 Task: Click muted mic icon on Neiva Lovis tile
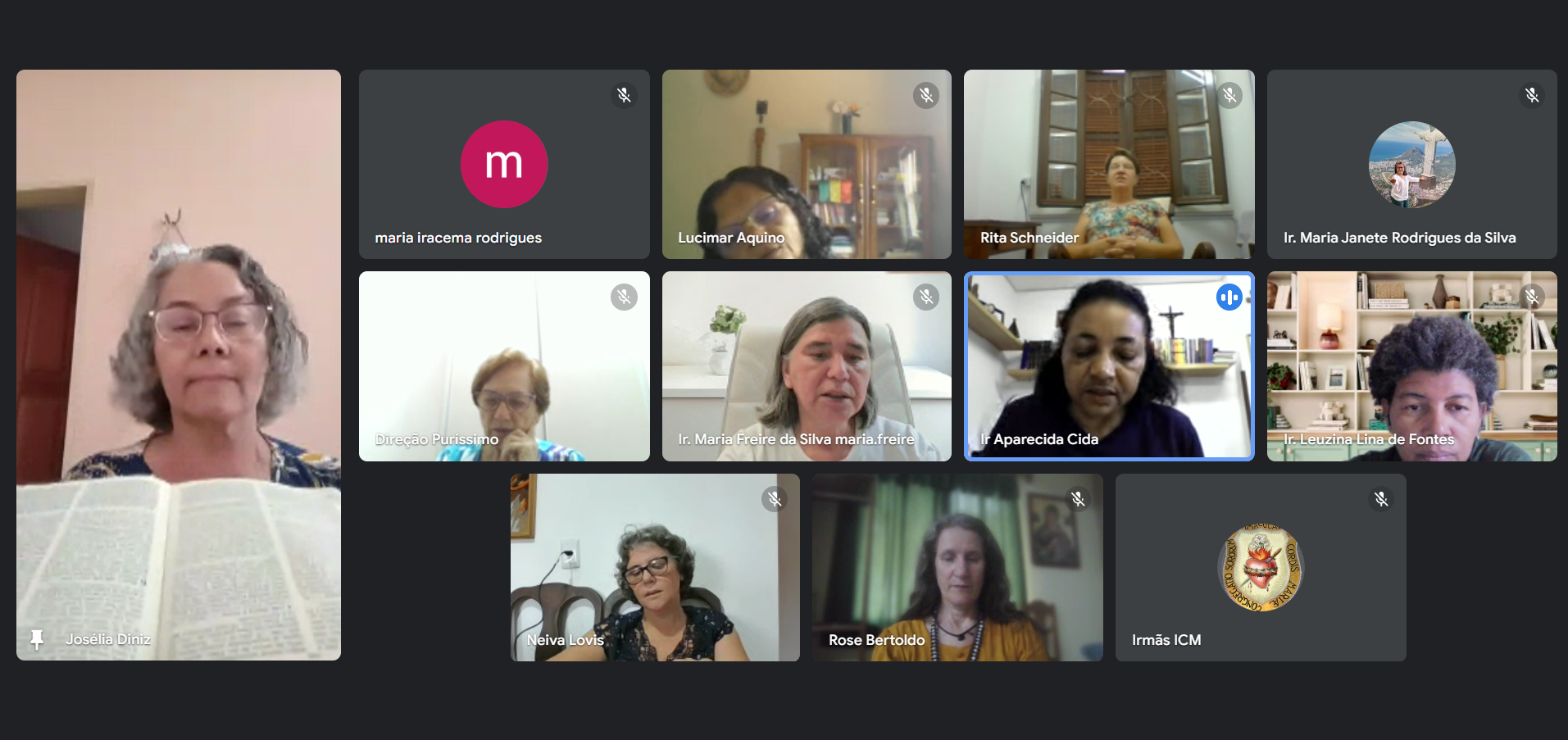click(x=775, y=498)
